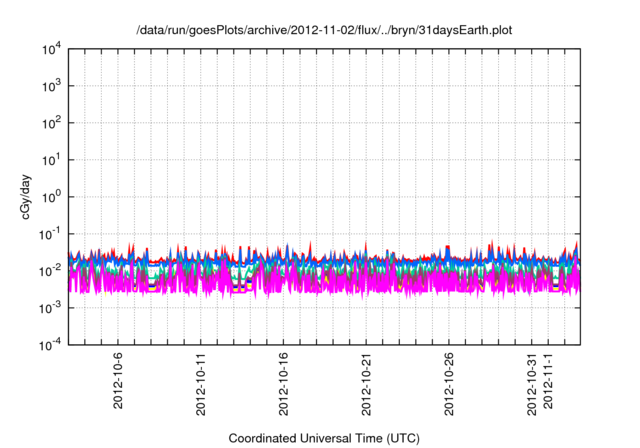Screen dimensions: 640x448
Task: Click the 10^-2 y-axis tick label
Action: point(50,271)
